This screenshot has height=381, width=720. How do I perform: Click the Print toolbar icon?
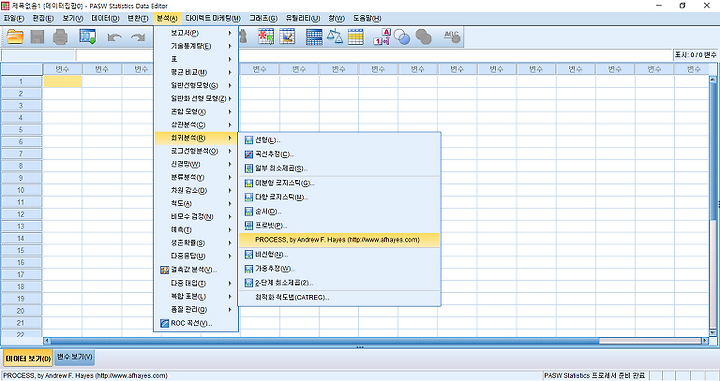(x=61, y=37)
